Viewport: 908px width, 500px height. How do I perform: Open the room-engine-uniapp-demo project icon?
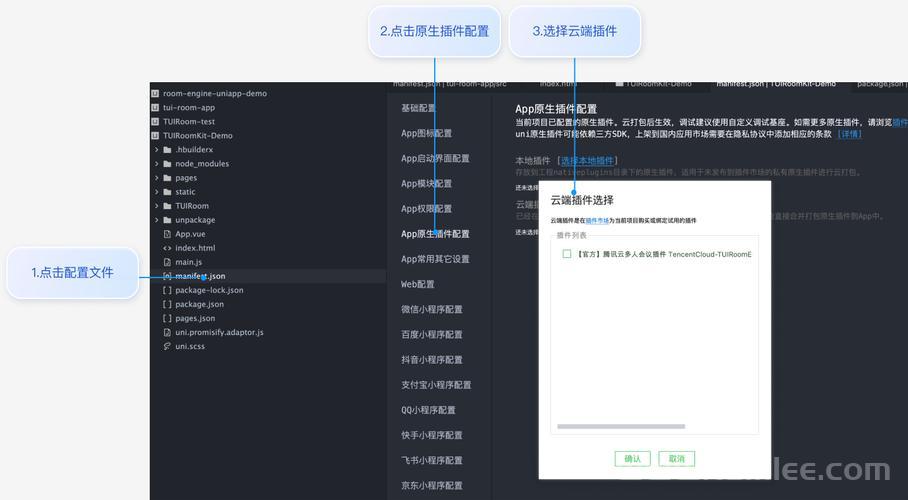tap(155, 93)
